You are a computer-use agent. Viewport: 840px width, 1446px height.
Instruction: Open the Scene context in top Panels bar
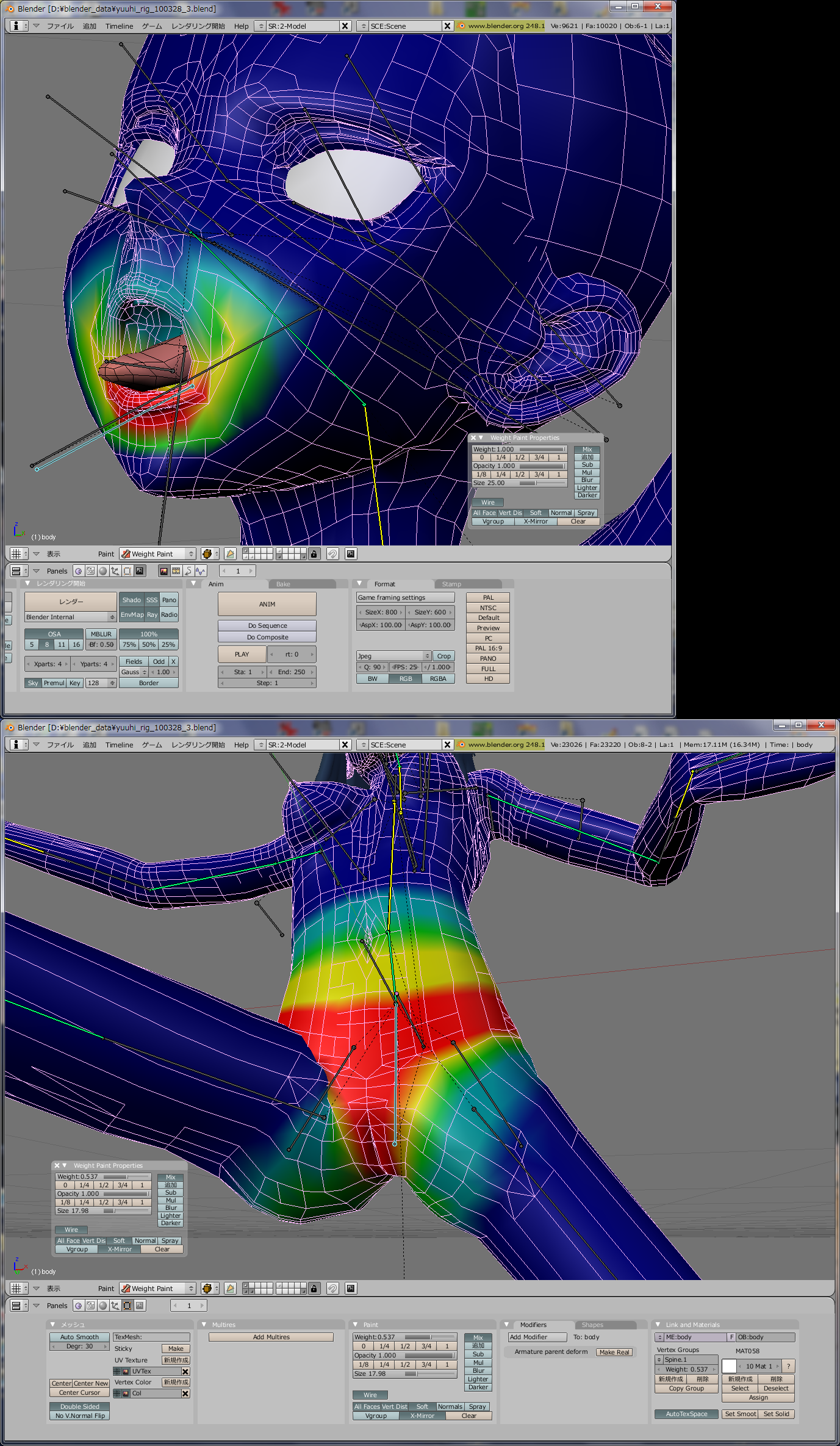[x=140, y=571]
